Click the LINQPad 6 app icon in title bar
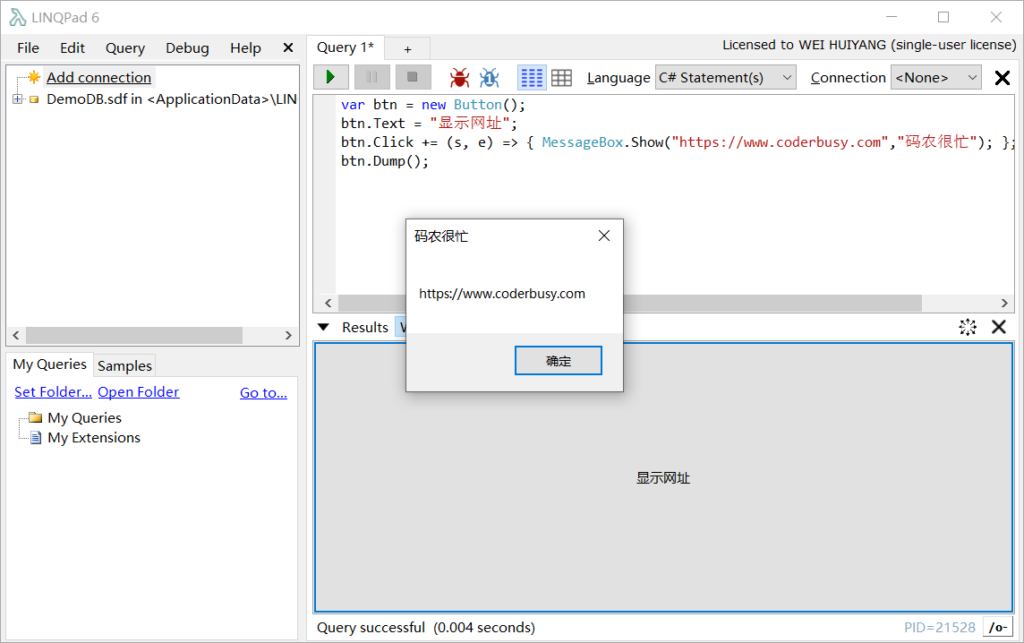The width and height of the screenshot is (1024, 643). pos(18,18)
